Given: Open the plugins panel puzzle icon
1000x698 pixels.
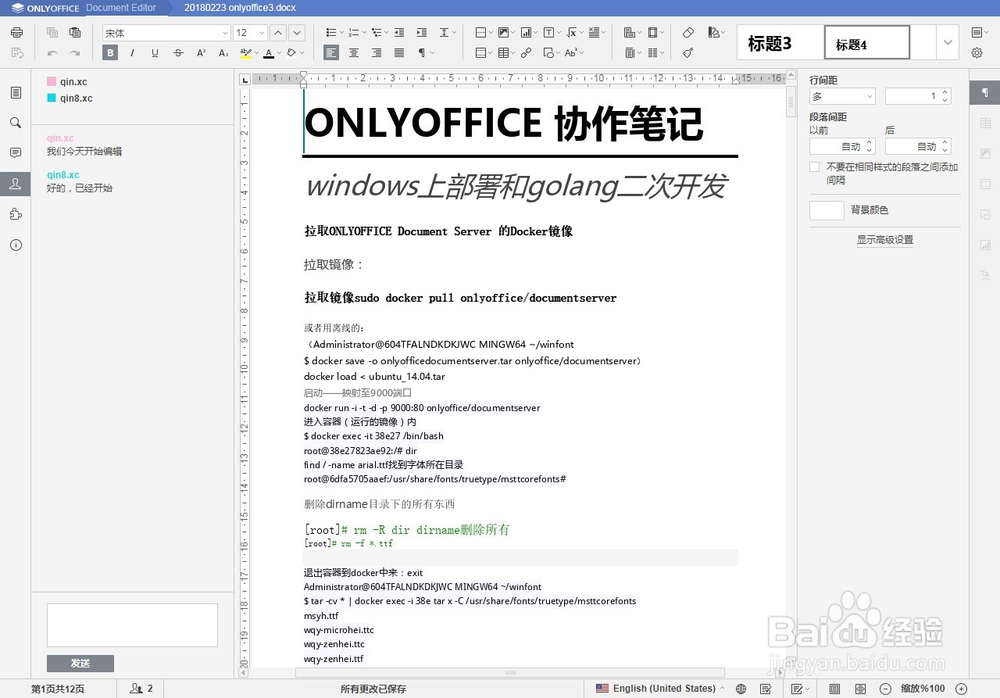Looking at the screenshot, I should [x=16, y=214].
